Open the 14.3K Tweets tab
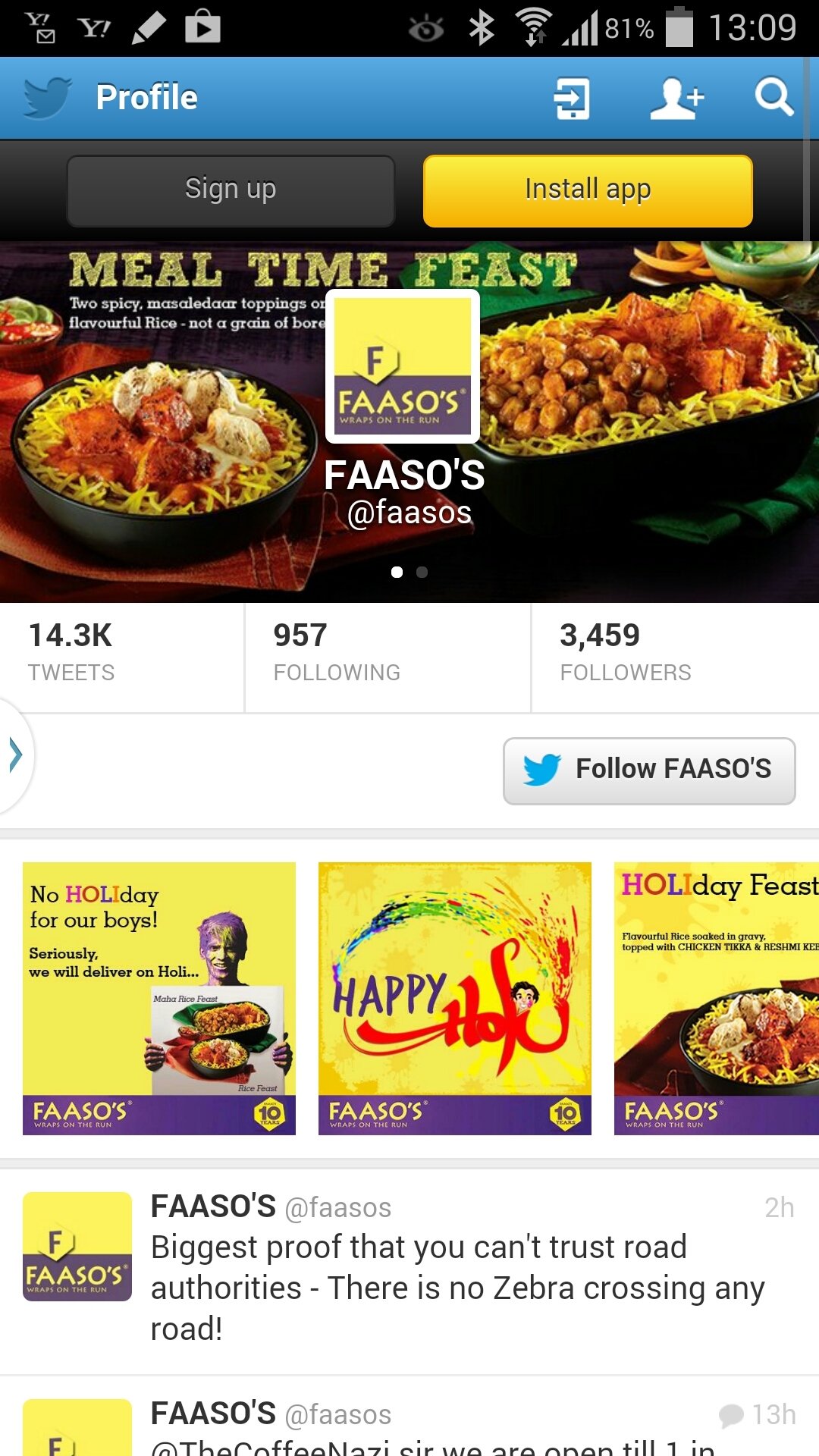This screenshot has height=1456, width=819. coord(122,657)
